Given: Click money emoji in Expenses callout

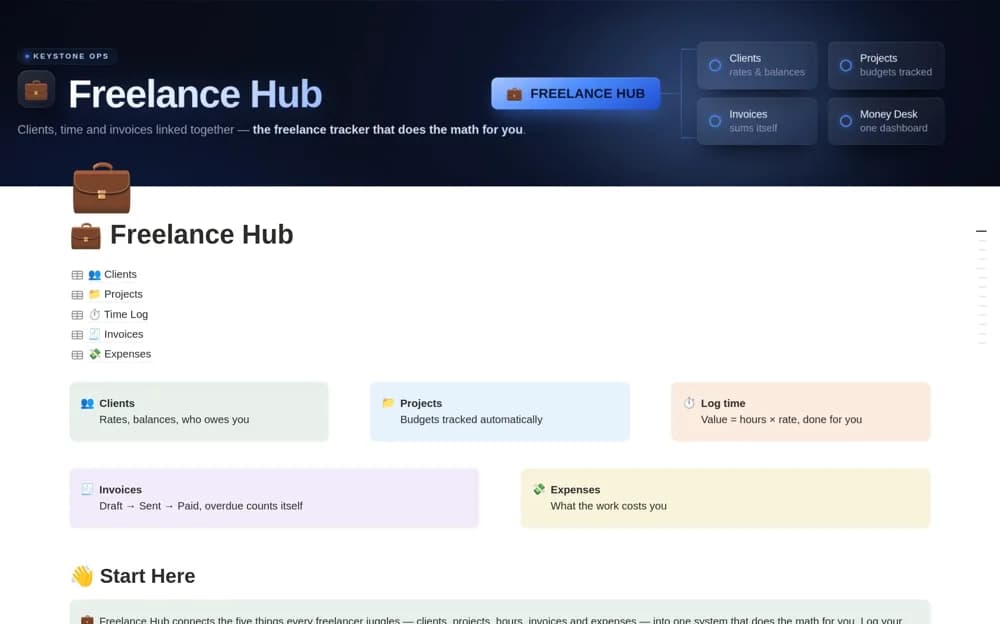Looking at the screenshot, I should 539,489.
